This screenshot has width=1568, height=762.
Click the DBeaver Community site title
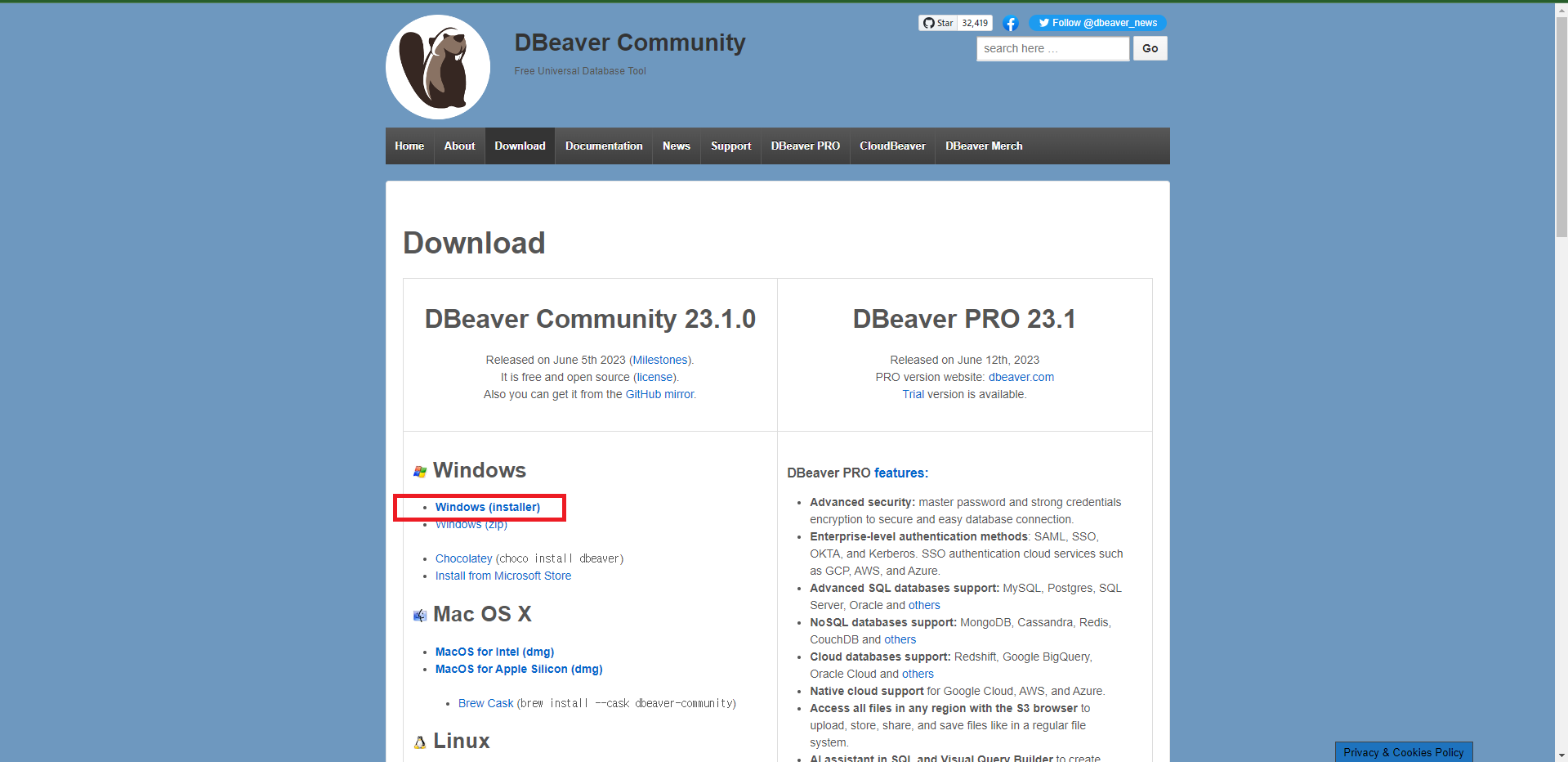pyautogui.click(x=630, y=43)
